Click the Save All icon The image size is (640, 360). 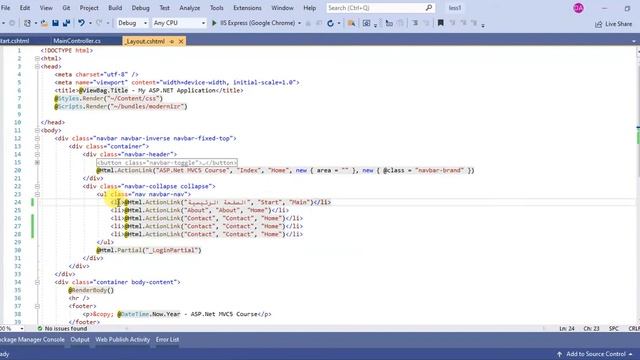[x=66, y=23]
